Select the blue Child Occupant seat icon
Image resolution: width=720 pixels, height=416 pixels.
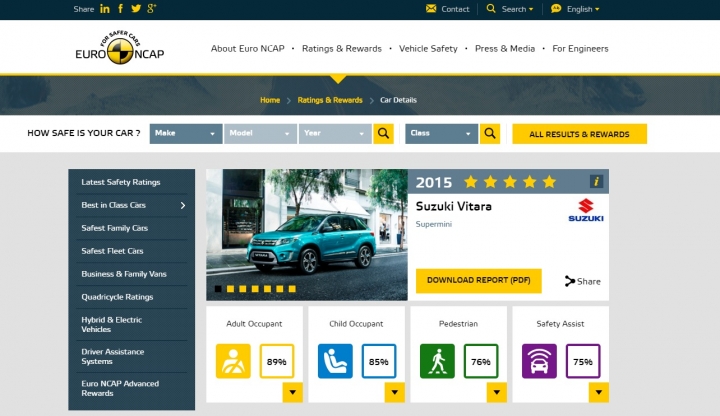pyautogui.click(x=335, y=361)
